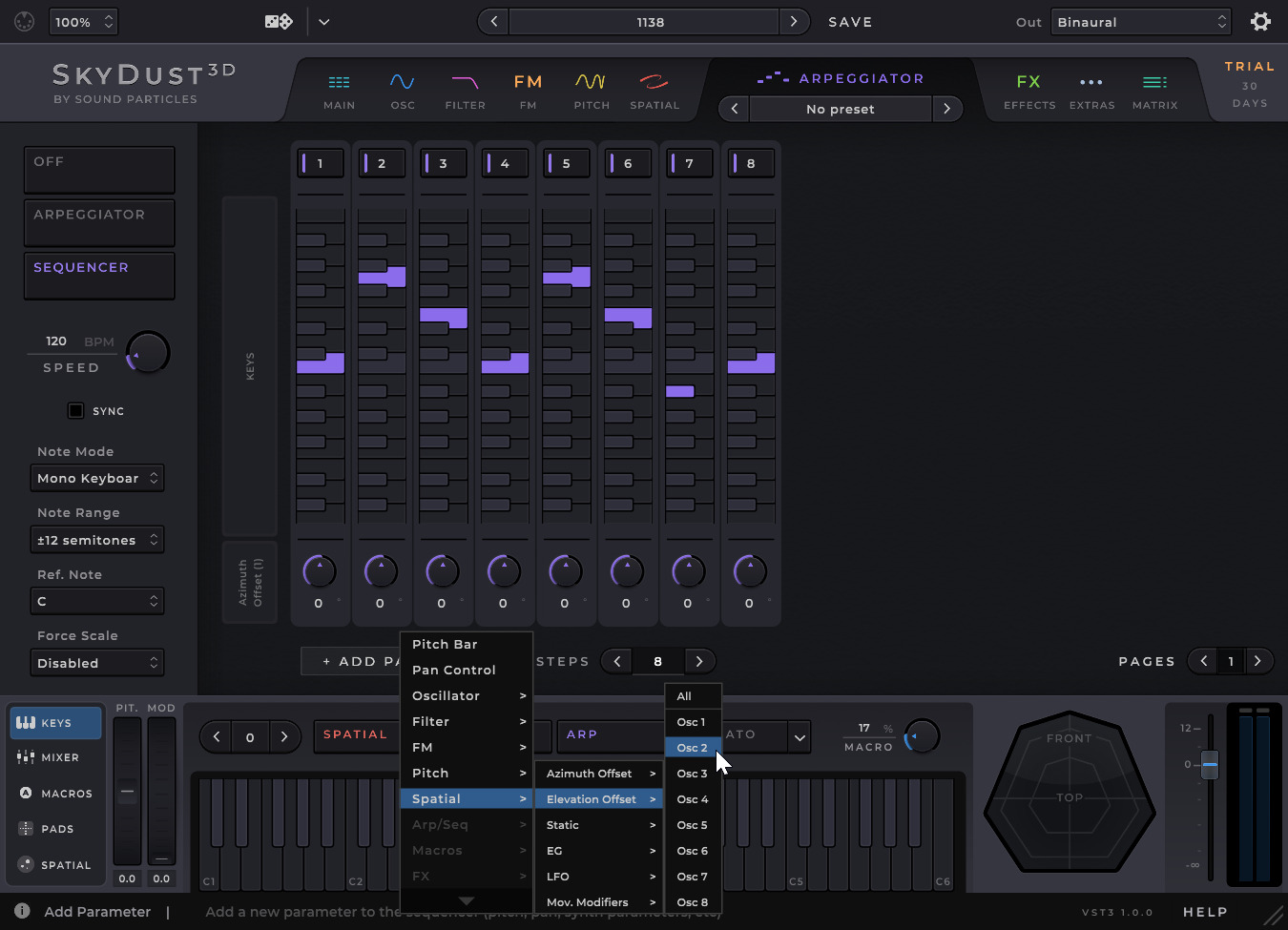The width and height of the screenshot is (1288, 930).
Task: Go to the previous page
Action: point(1204,661)
